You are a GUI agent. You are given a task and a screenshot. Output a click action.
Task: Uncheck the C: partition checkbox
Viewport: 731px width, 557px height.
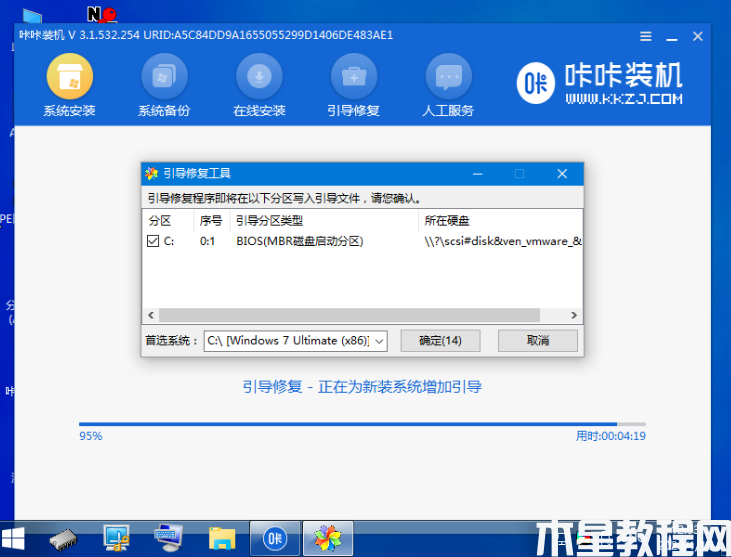[153, 241]
